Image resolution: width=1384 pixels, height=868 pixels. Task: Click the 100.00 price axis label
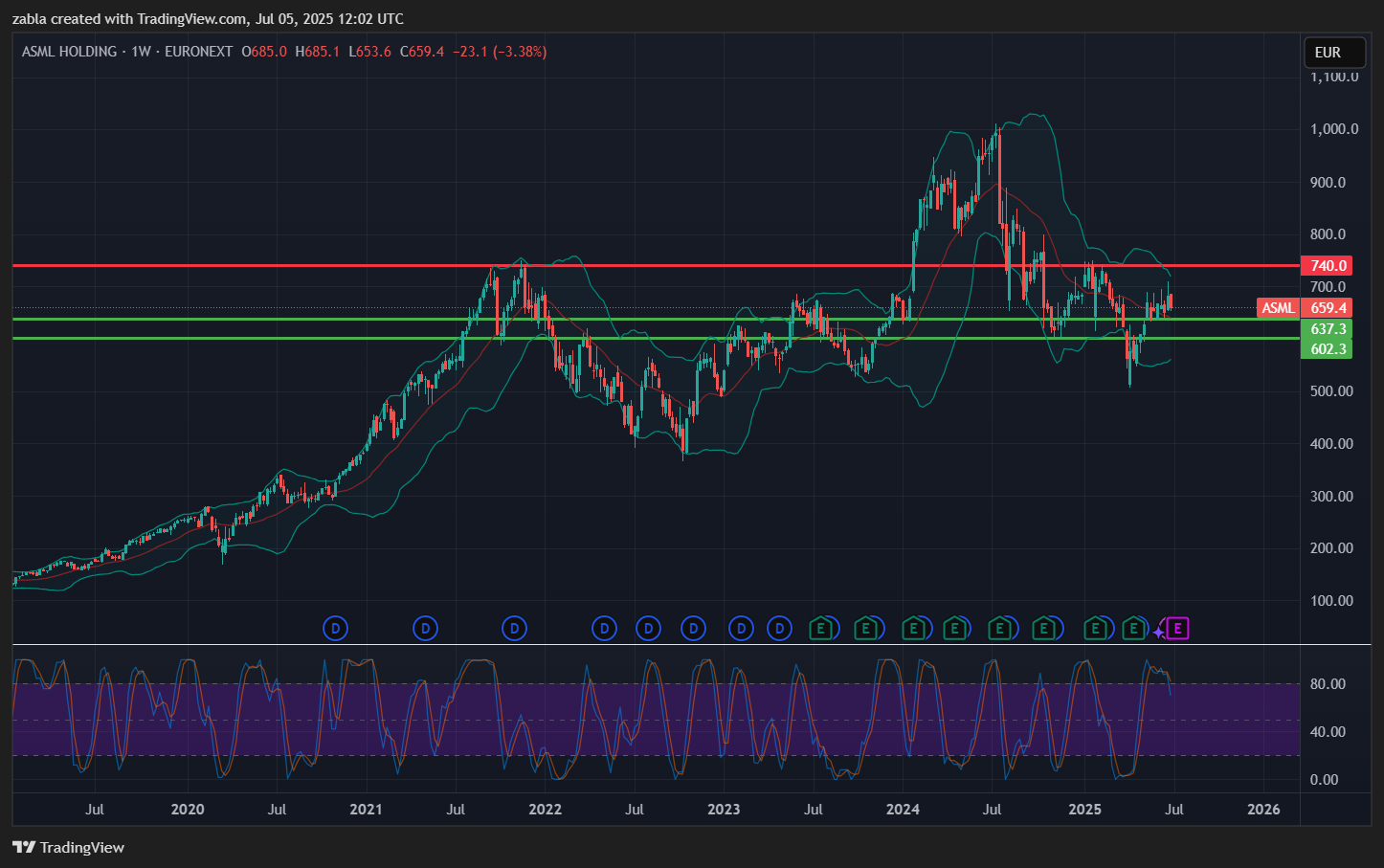coord(1332,601)
